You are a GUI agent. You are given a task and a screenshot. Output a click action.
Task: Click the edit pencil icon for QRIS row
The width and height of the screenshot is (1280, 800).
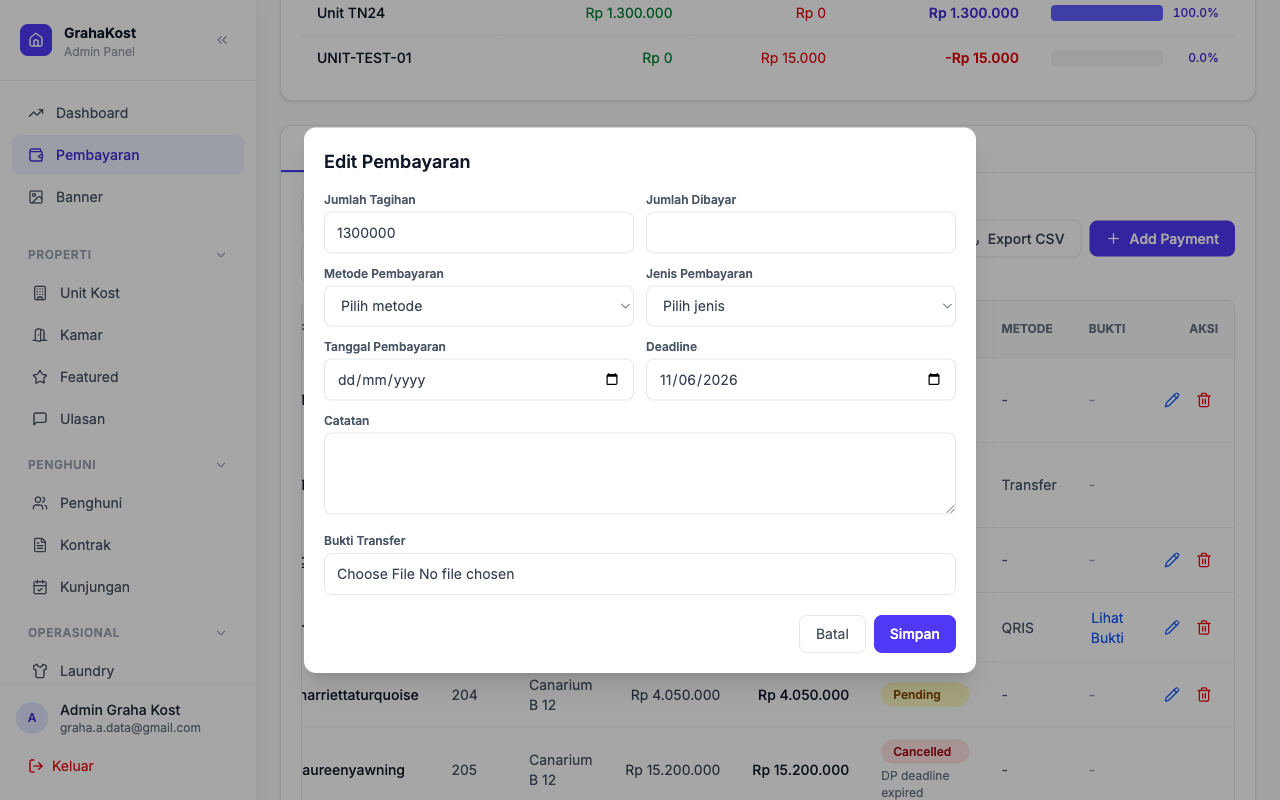pos(1172,628)
